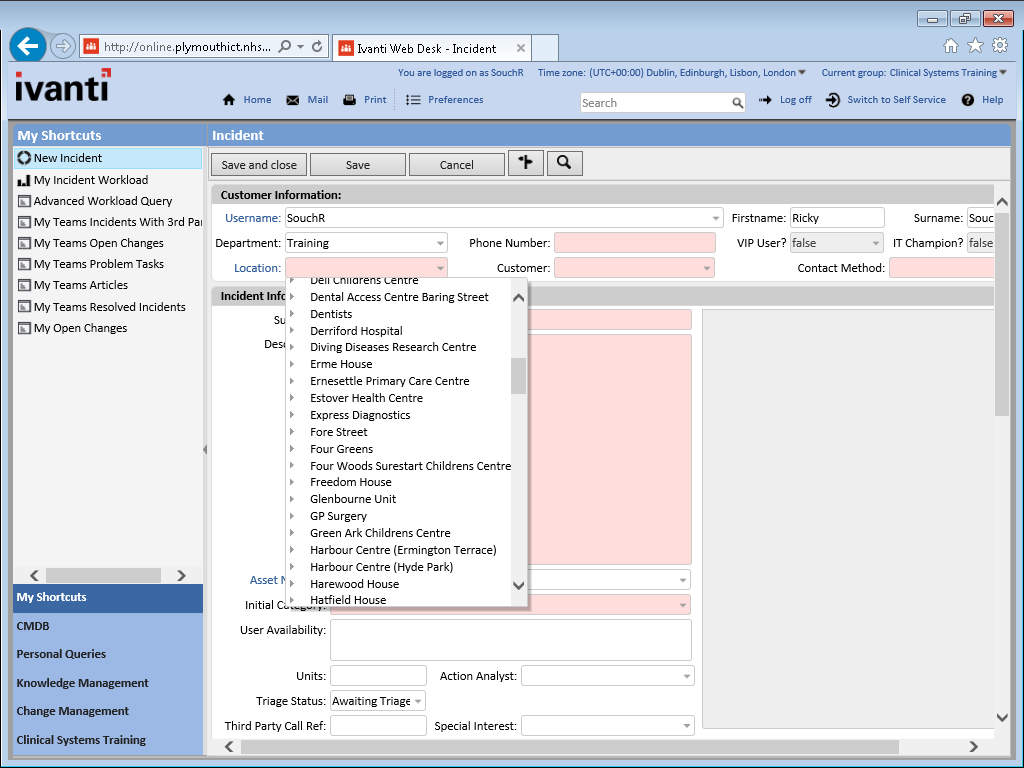This screenshot has height=768, width=1024.
Task: Click the signpost toolbar icon
Action: pos(526,163)
